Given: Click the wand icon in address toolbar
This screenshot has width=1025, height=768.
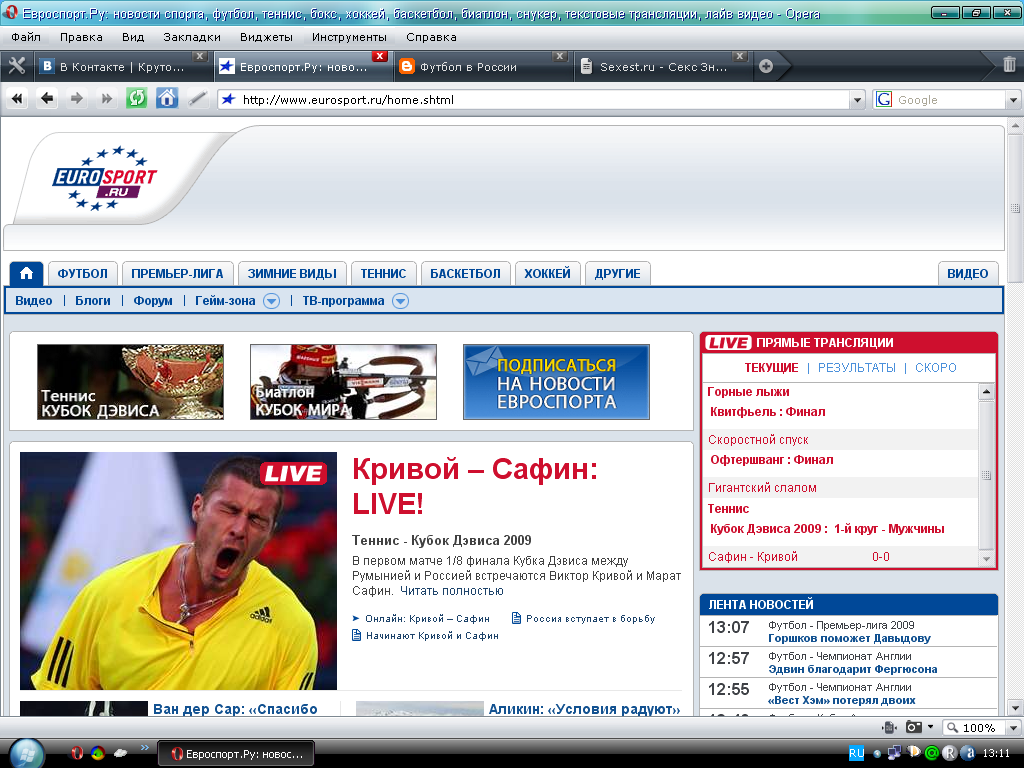Looking at the screenshot, I should tap(198, 98).
